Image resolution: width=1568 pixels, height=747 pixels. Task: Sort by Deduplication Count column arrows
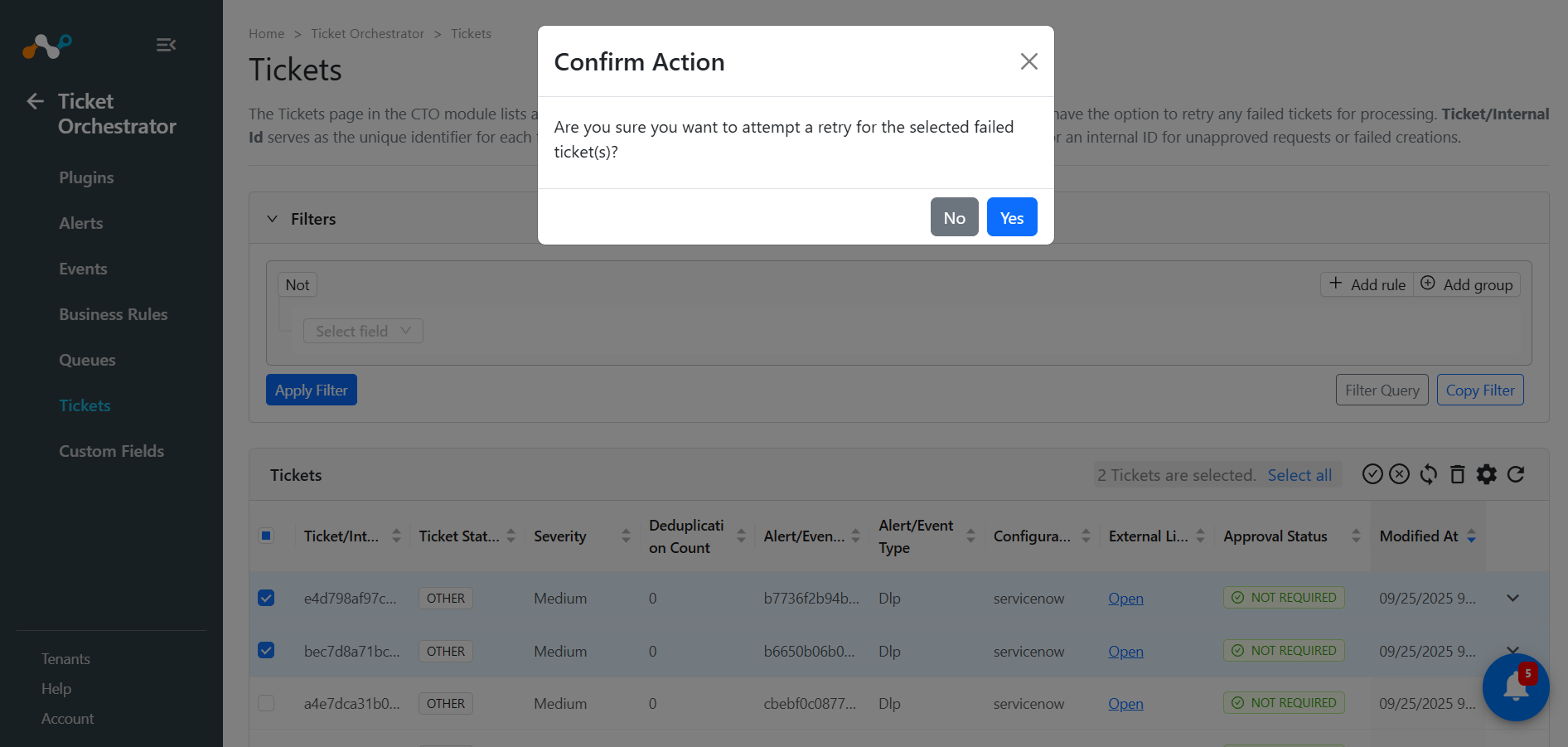pyautogui.click(x=741, y=536)
